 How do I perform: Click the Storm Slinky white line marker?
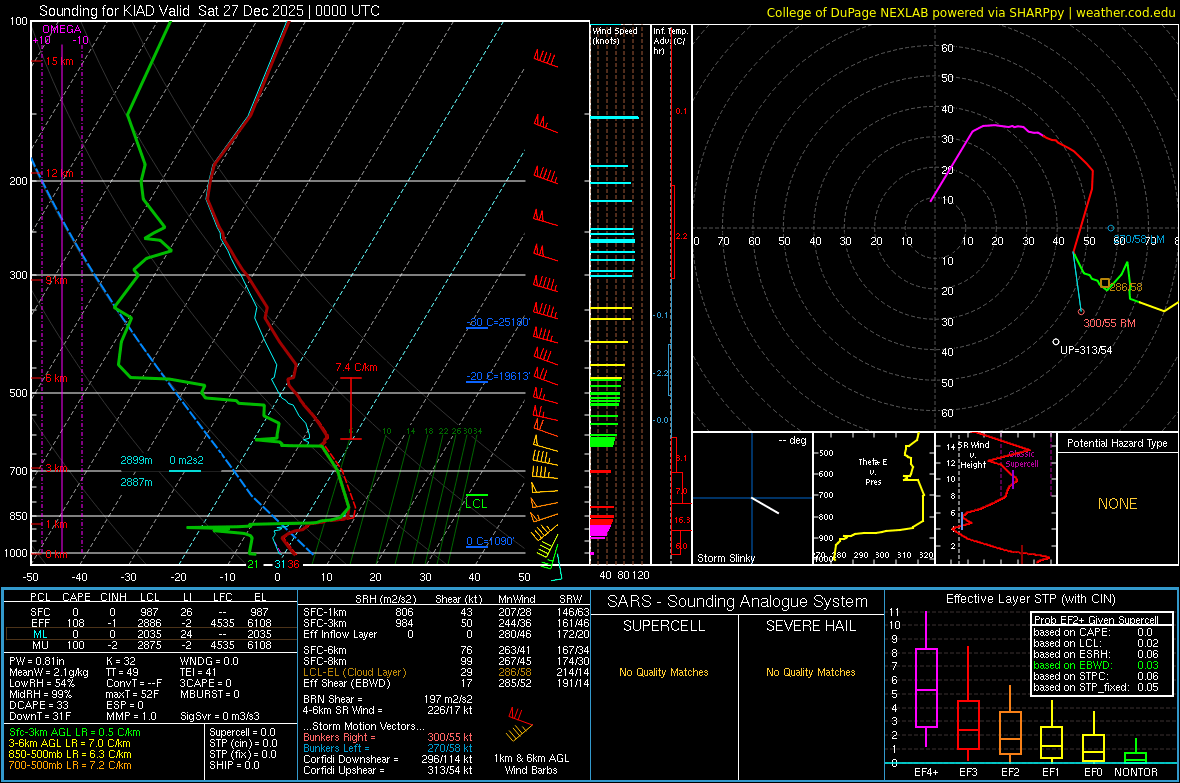pyautogui.click(x=765, y=505)
